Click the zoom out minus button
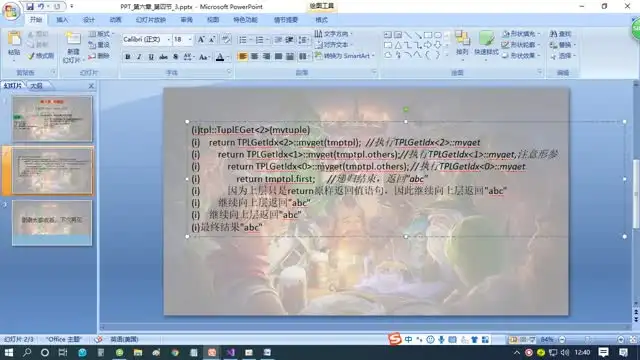 point(562,339)
